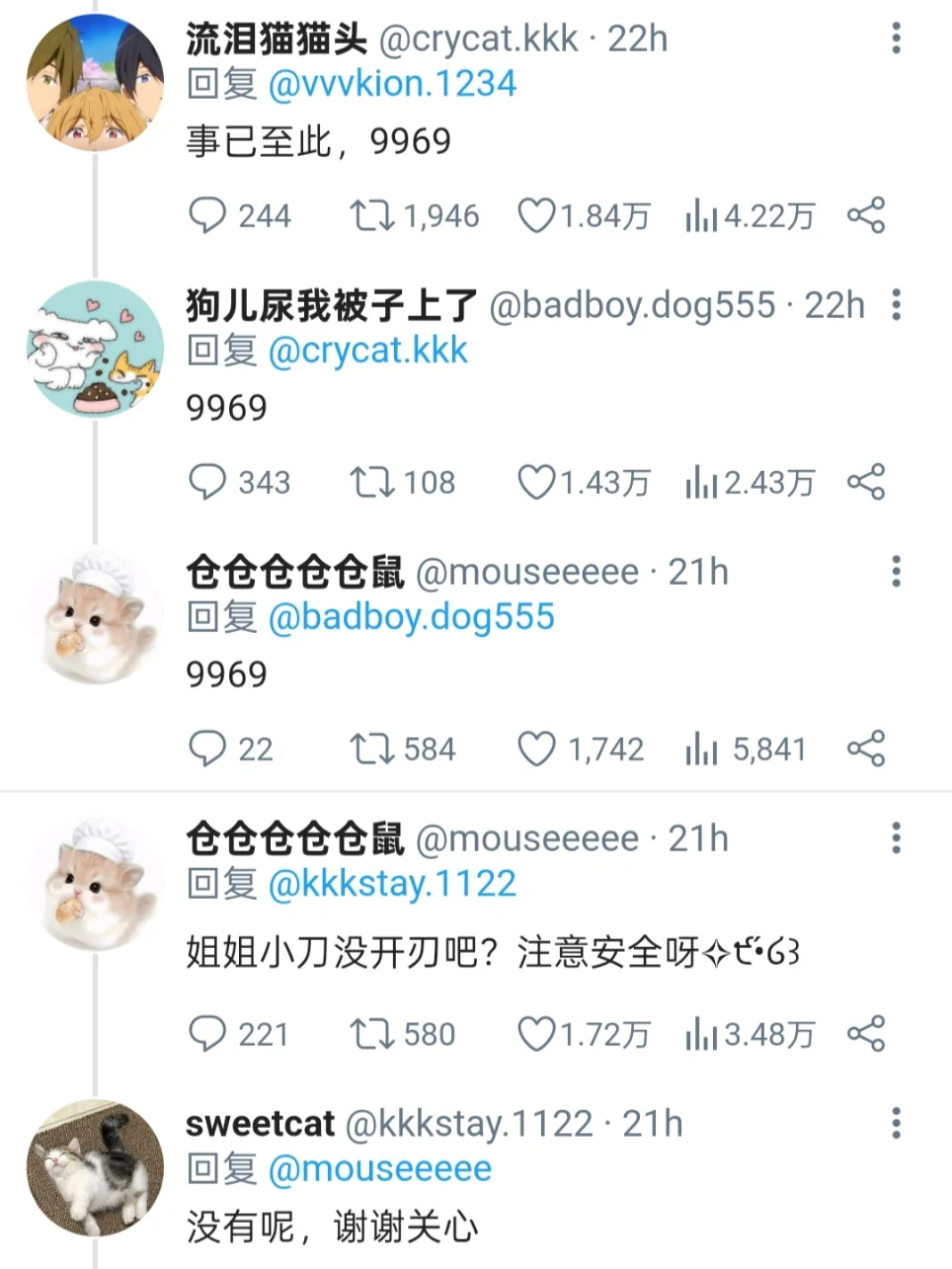
Task: View analytics with 3.48万 views
Action: click(x=751, y=1034)
